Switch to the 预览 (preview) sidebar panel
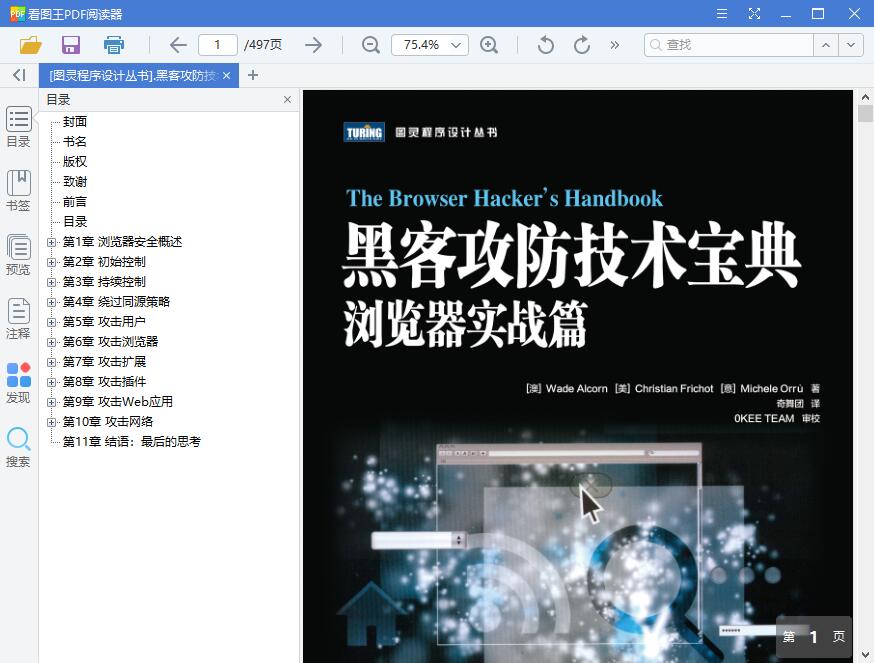874x663 pixels. click(18, 253)
